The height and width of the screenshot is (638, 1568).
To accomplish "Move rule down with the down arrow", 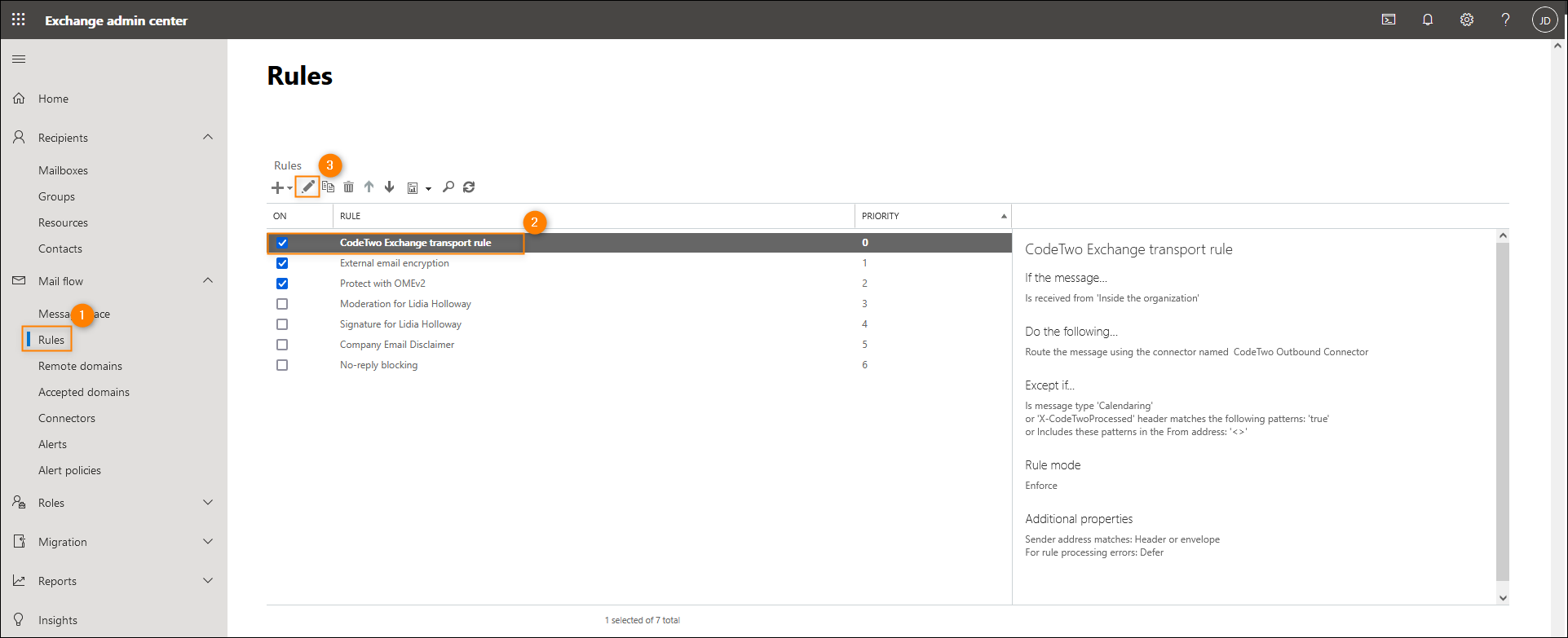I will coord(390,187).
